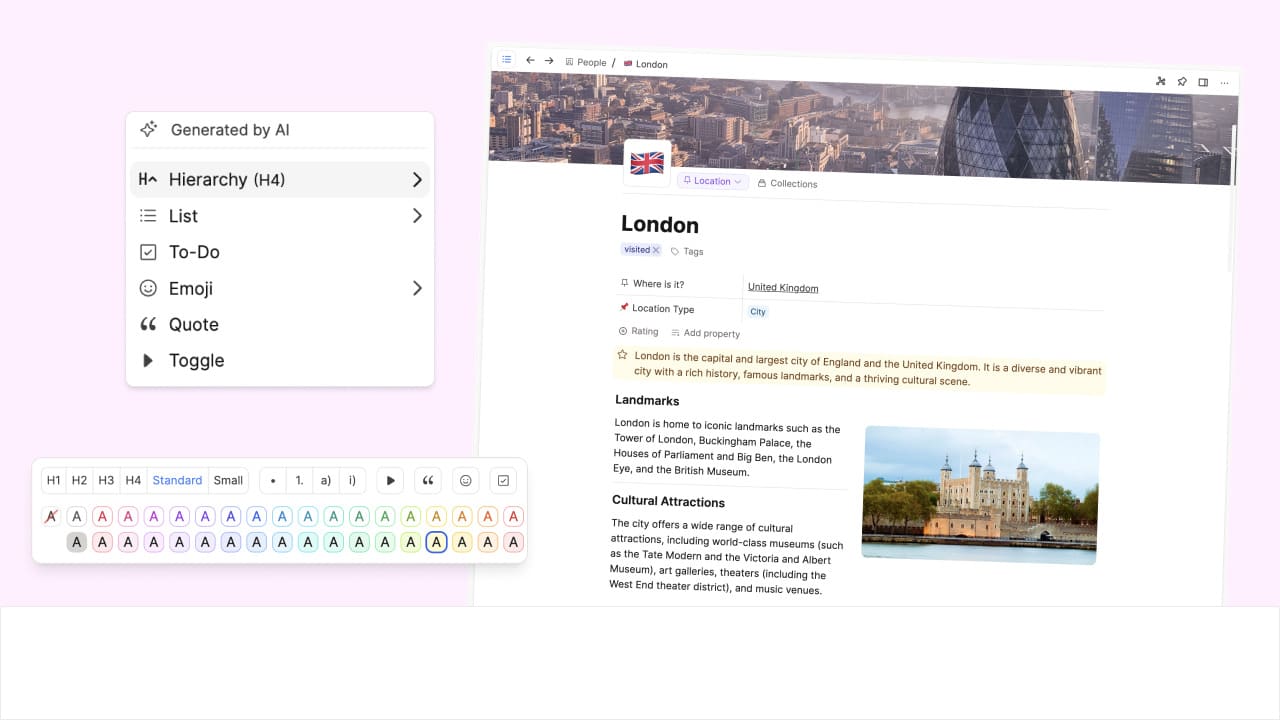Viewport: 1280px width, 720px height.
Task: Open the page outline list icon
Action: 507,59
